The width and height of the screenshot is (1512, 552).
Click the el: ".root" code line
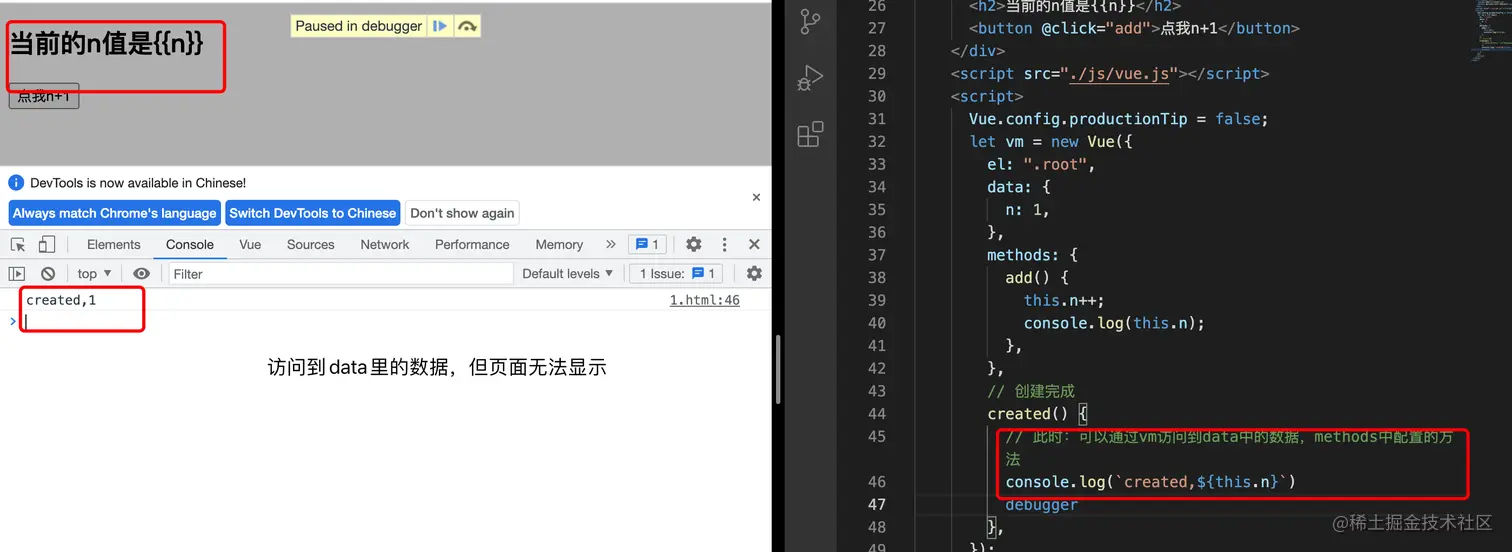click(x=1042, y=164)
